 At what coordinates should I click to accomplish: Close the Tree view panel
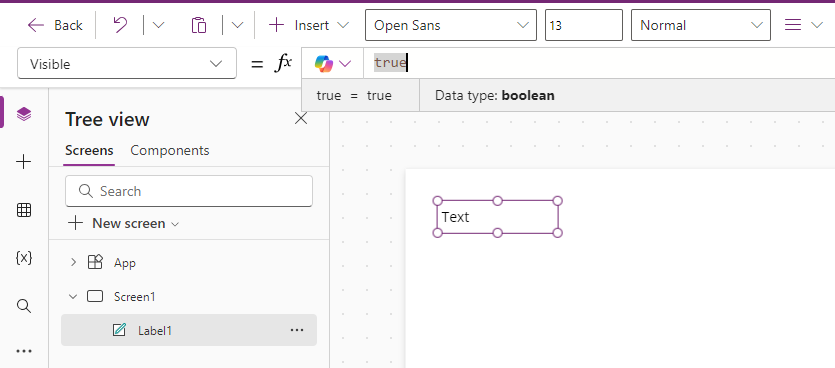point(301,118)
